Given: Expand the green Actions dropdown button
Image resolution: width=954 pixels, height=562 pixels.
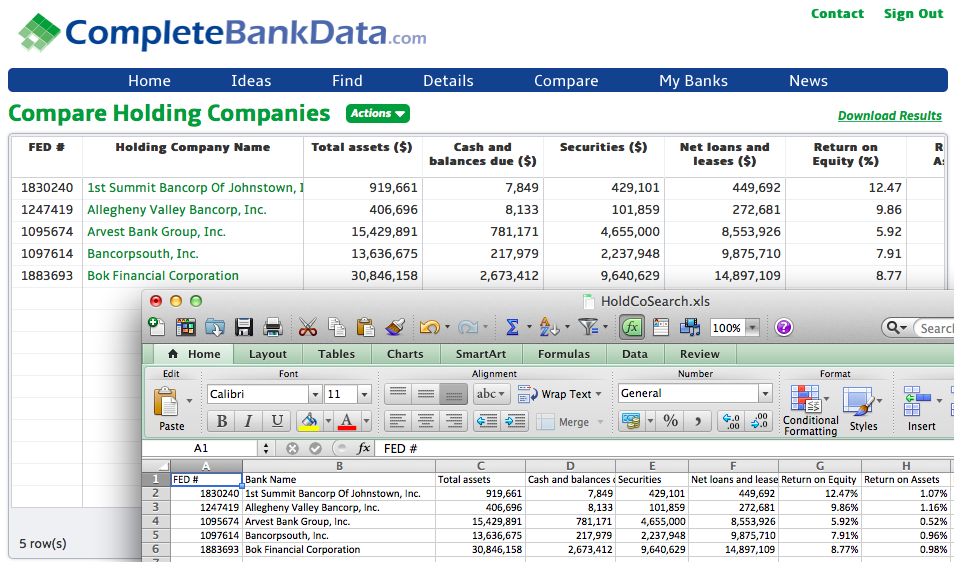Looking at the screenshot, I should point(378,114).
